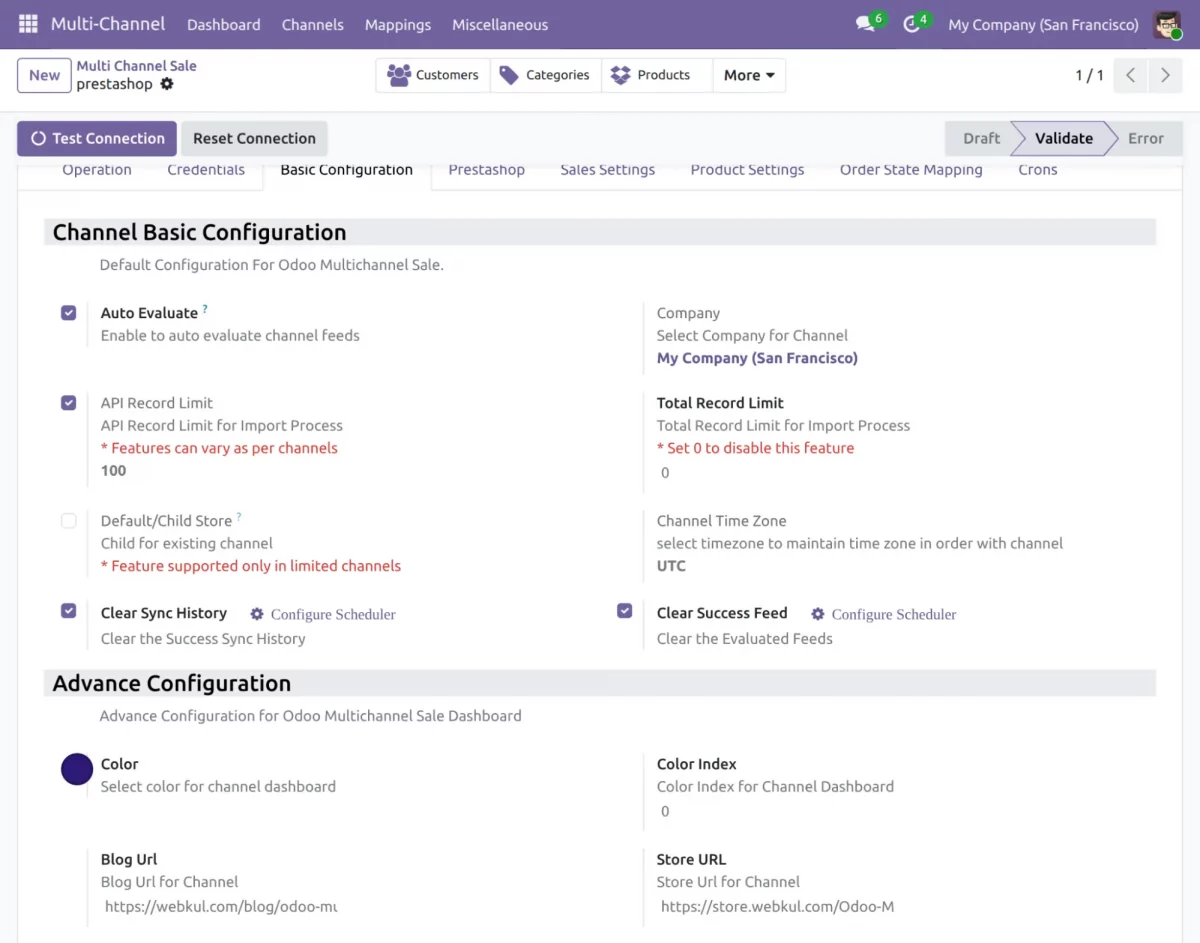
Task: Expand the More dropdown button
Action: 749,75
